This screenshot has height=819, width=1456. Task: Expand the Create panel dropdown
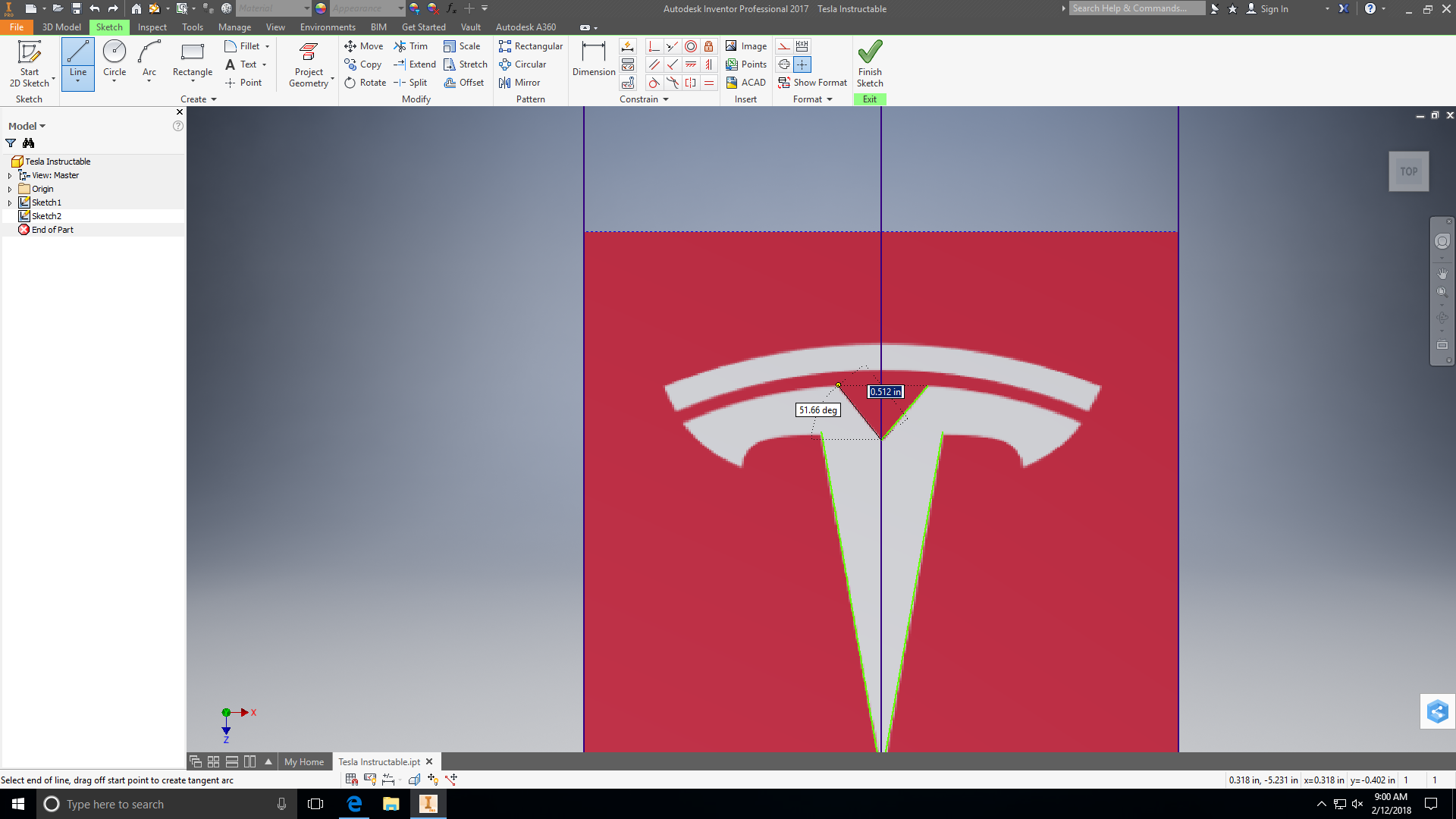(x=199, y=99)
